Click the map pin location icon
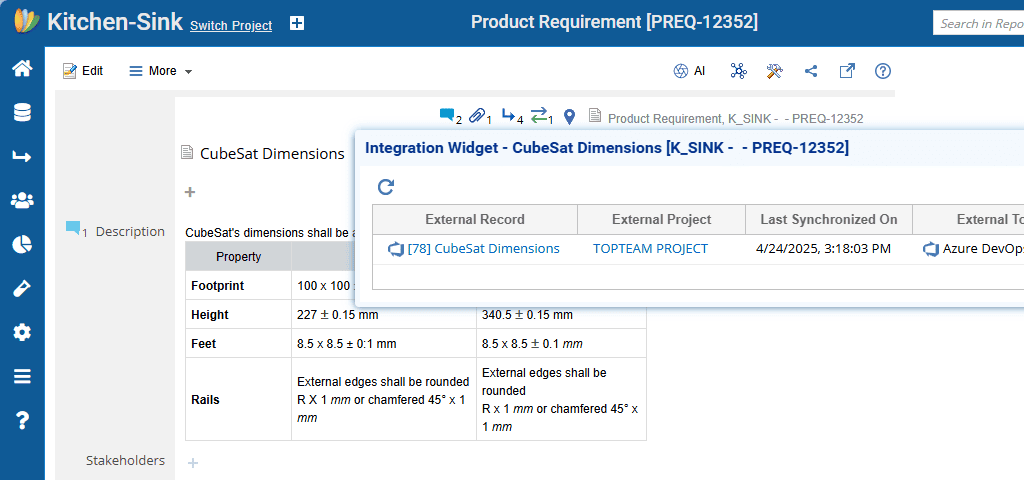 569,117
